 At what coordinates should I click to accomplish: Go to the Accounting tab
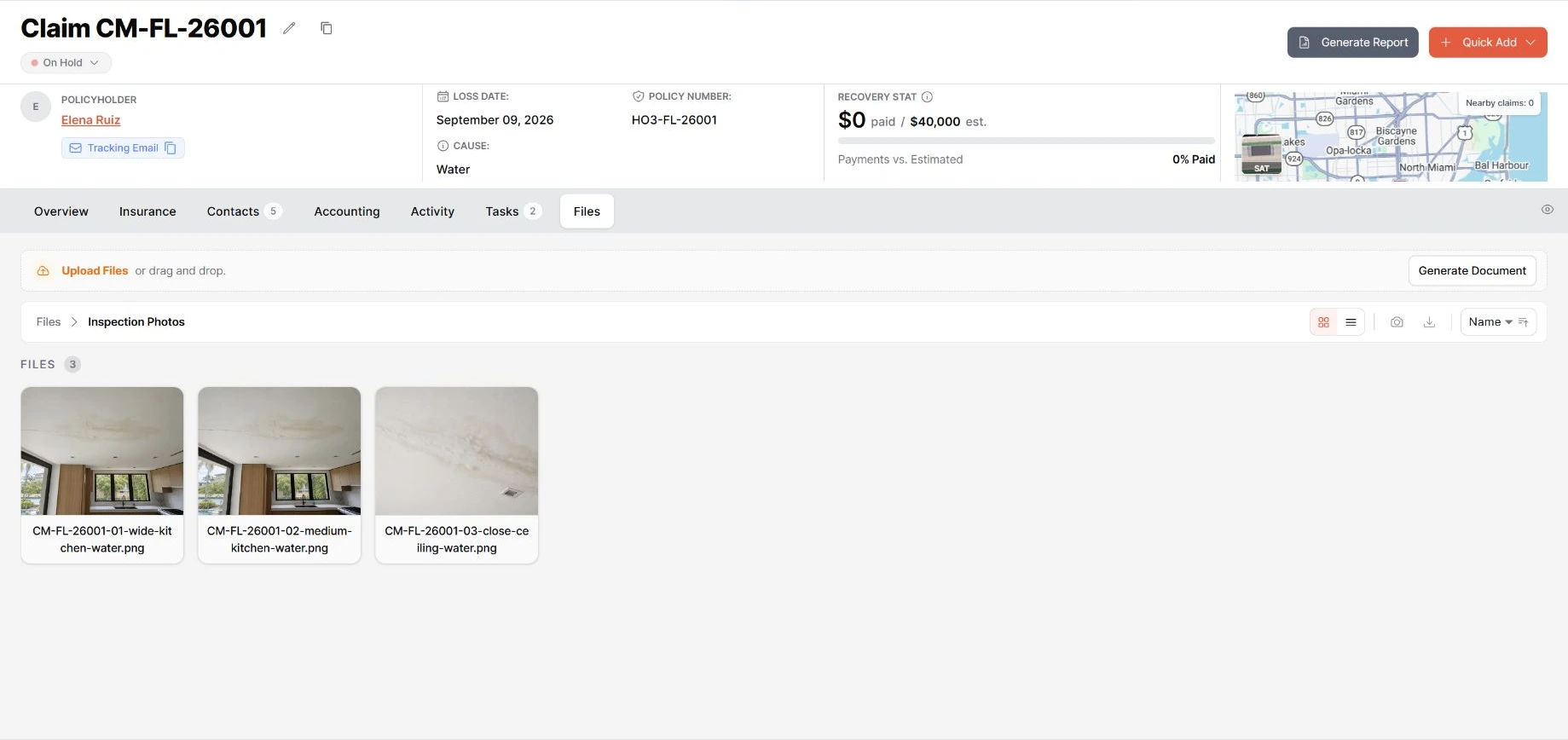347,211
